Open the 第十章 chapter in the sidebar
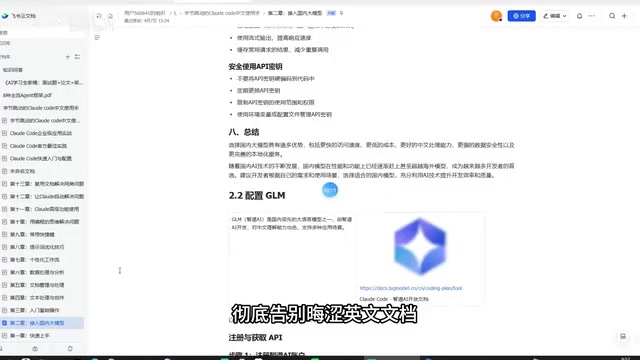Screen dimensions: 640x360 point(44,222)
